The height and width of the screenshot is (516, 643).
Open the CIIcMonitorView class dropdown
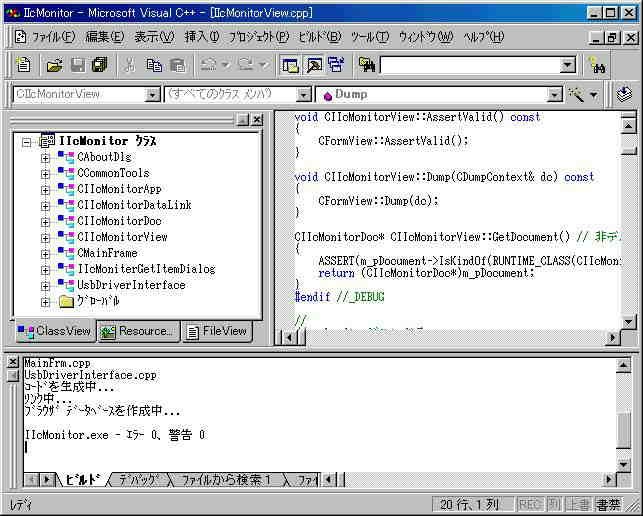[153, 94]
